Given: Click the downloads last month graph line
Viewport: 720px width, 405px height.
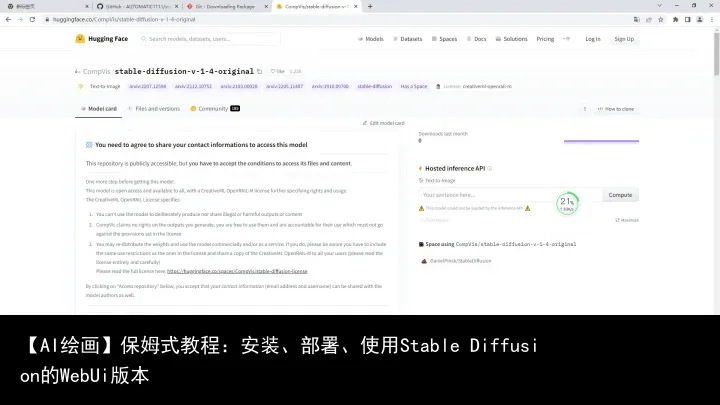Looking at the screenshot, I should 602,141.
